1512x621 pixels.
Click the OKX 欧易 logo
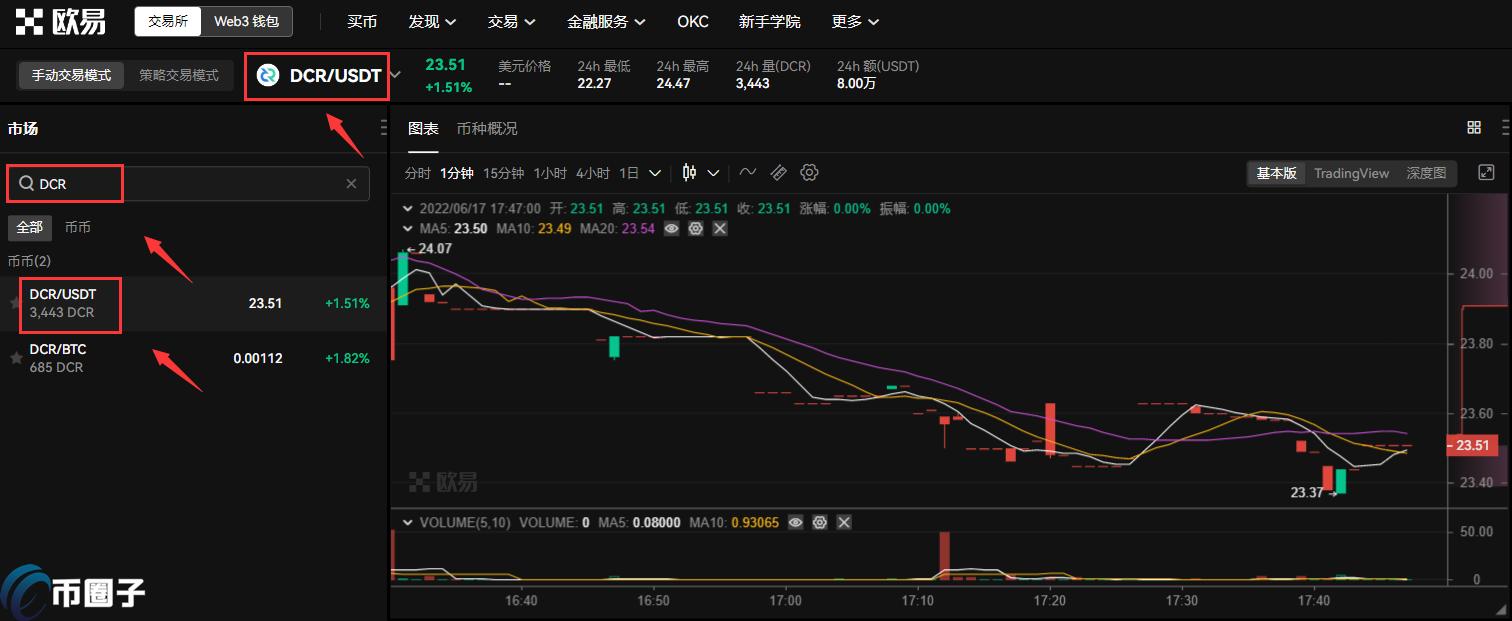click(x=60, y=21)
